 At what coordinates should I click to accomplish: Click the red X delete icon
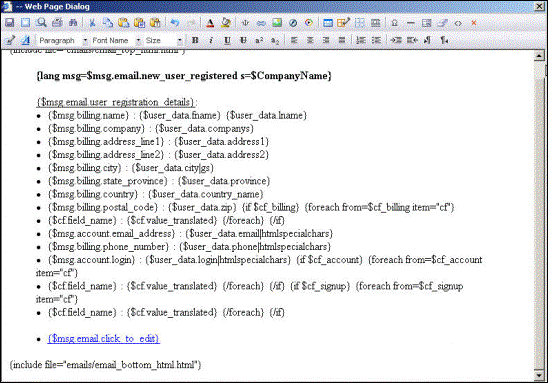[474, 23]
